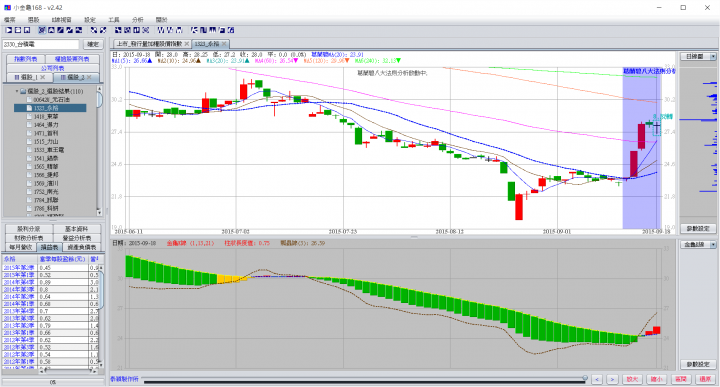Viewport: 720px width, 387px height.
Task: Click the 2015年第2季 row in income table
Action: point(51,267)
